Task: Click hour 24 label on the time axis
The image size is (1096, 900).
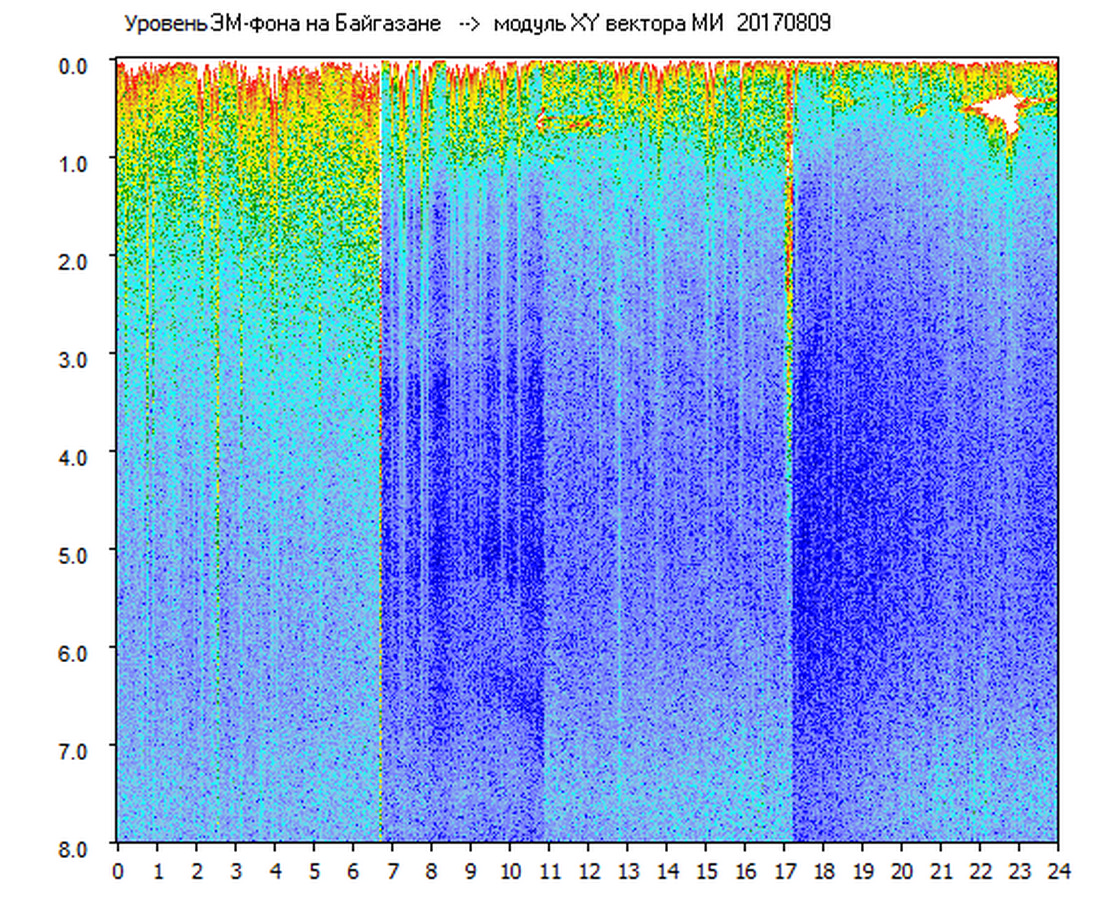Action: (x=1058, y=871)
